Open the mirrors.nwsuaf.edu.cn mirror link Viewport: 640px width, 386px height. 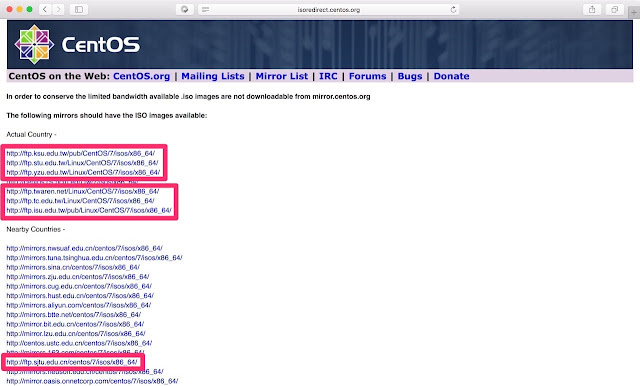click(x=84, y=248)
